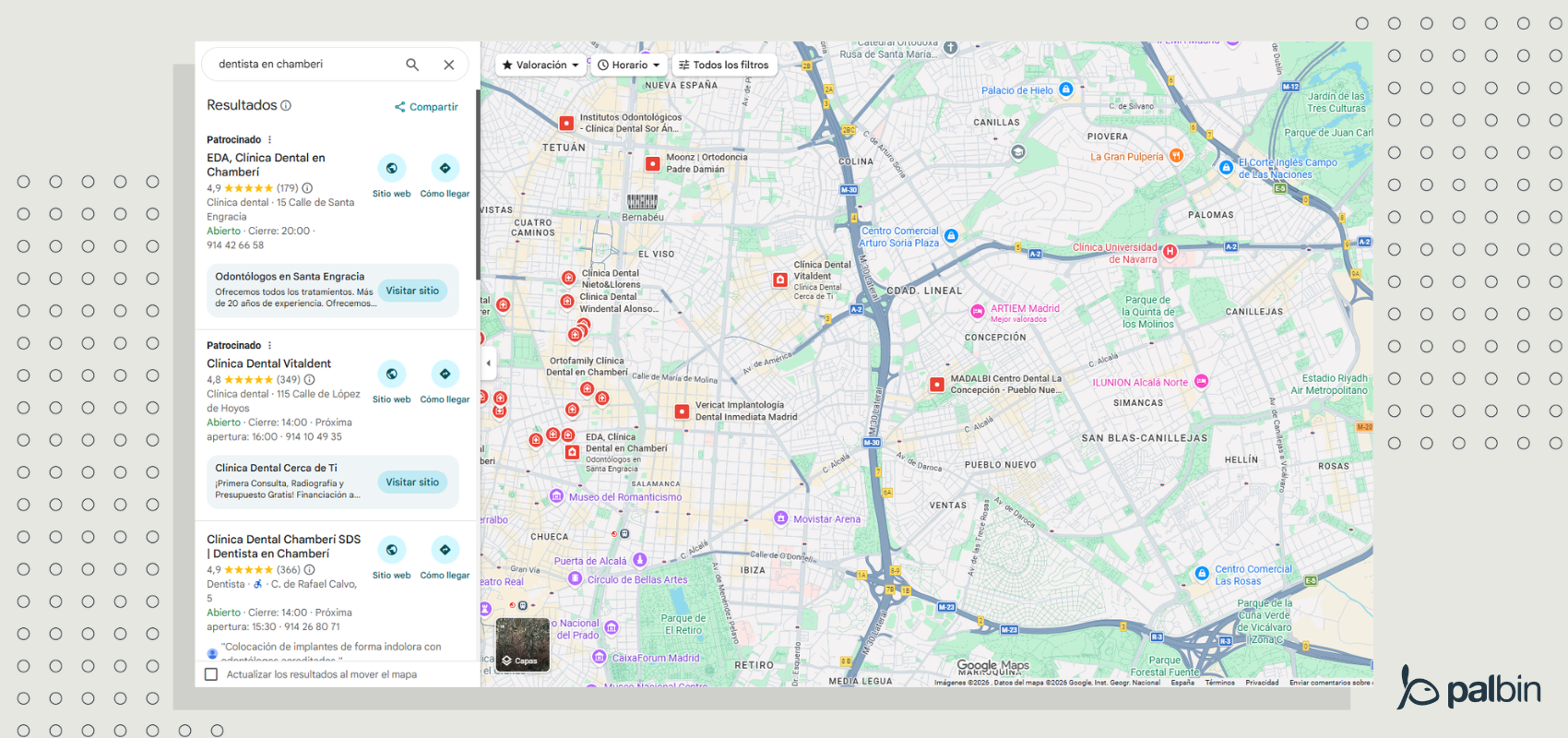
Task: Open options menu for first Patrocinado listing
Action: click(269, 140)
